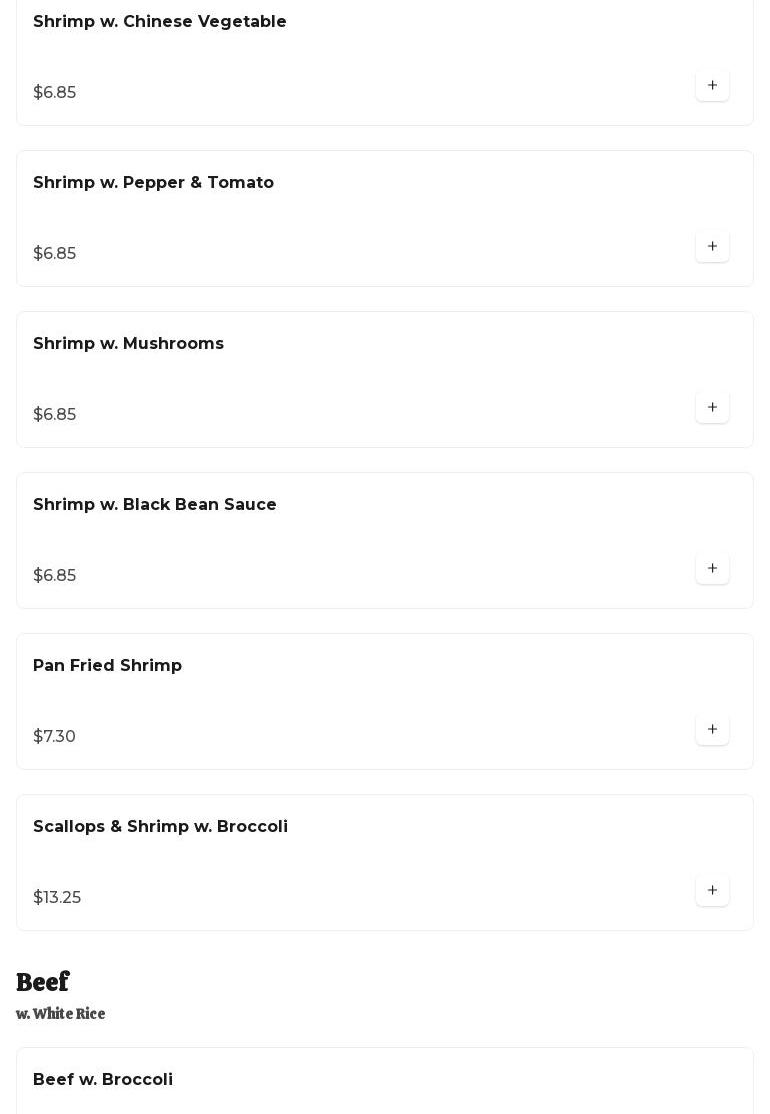Choose Shrimp w. Black Bean Sauce title

click(x=155, y=504)
